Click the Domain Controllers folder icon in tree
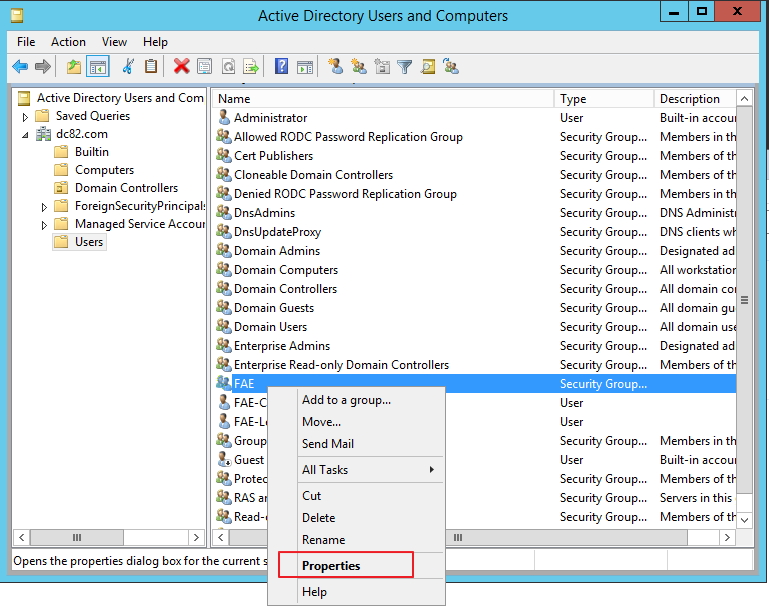The image size is (769, 608). pyautogui.click(x=61, y=188)
